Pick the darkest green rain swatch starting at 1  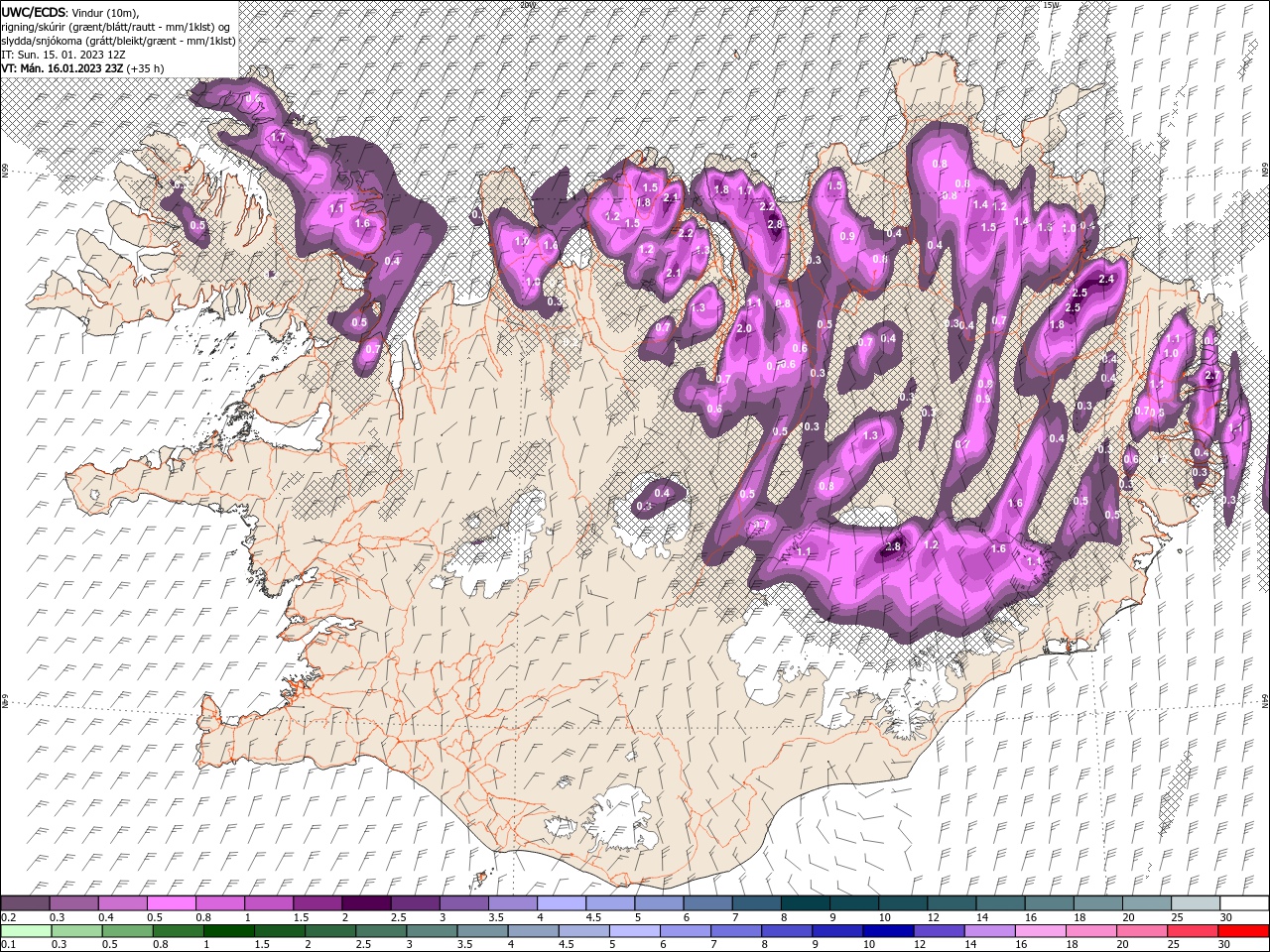click(229, 931)
